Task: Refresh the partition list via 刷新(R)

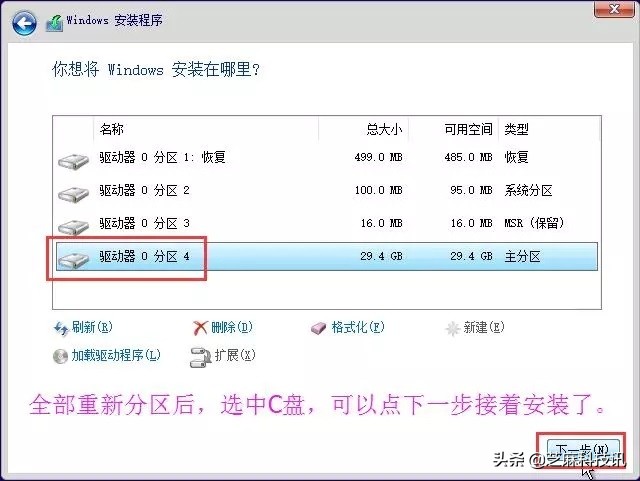Action: point(83,327)
